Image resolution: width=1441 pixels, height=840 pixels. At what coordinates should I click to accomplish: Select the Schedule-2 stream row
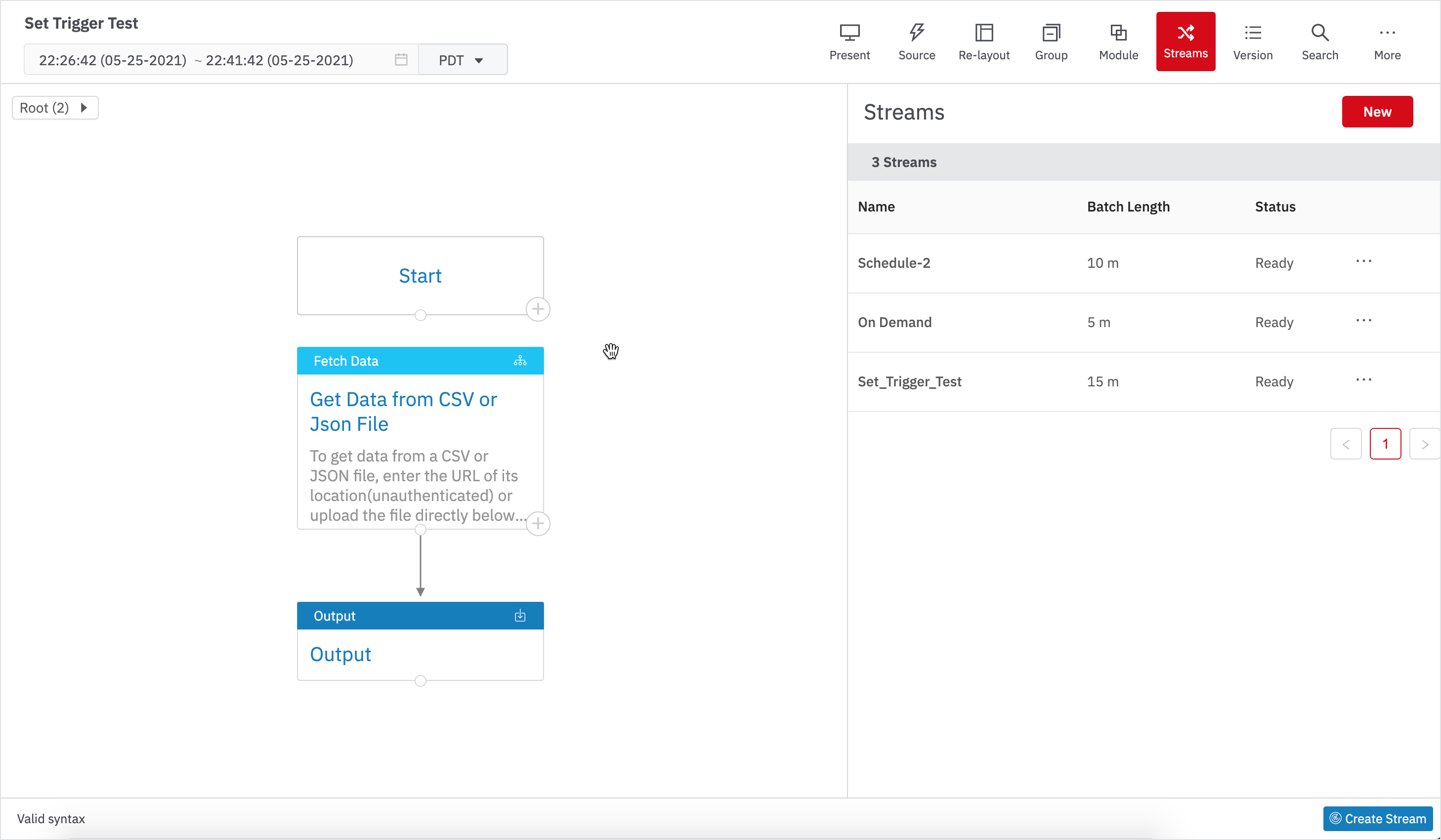pyautogui.click(x=1144, y=263)
